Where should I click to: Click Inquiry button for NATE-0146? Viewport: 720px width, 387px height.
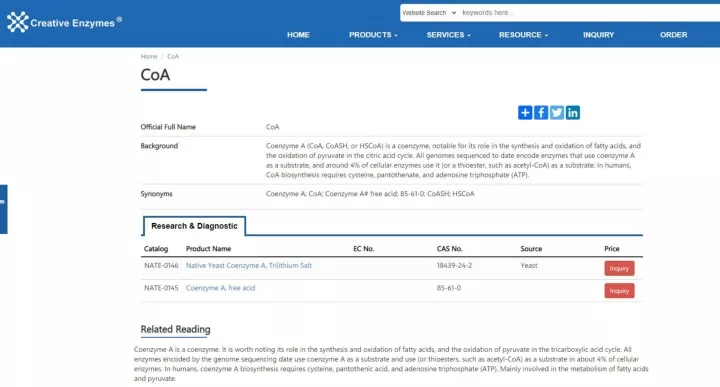[619, 269]
